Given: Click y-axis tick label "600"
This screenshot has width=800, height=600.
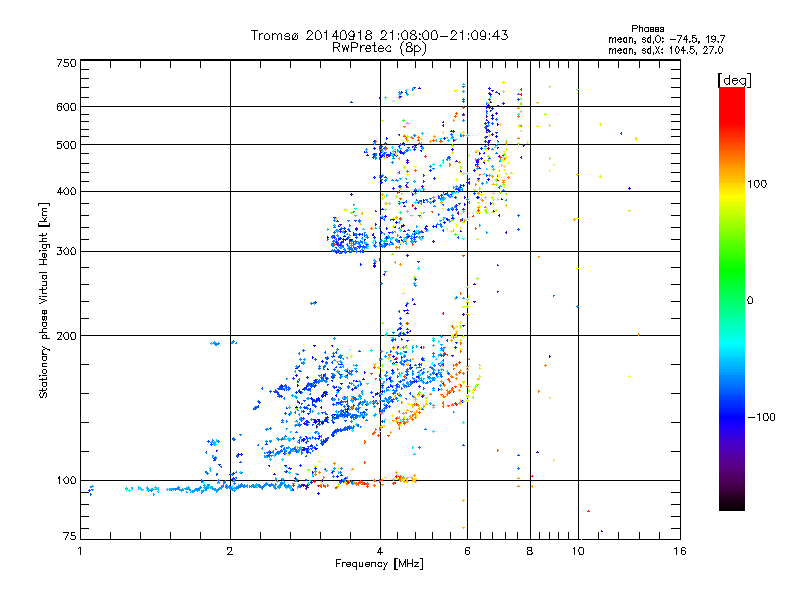Looking at the screenshot, I should 67,107.
